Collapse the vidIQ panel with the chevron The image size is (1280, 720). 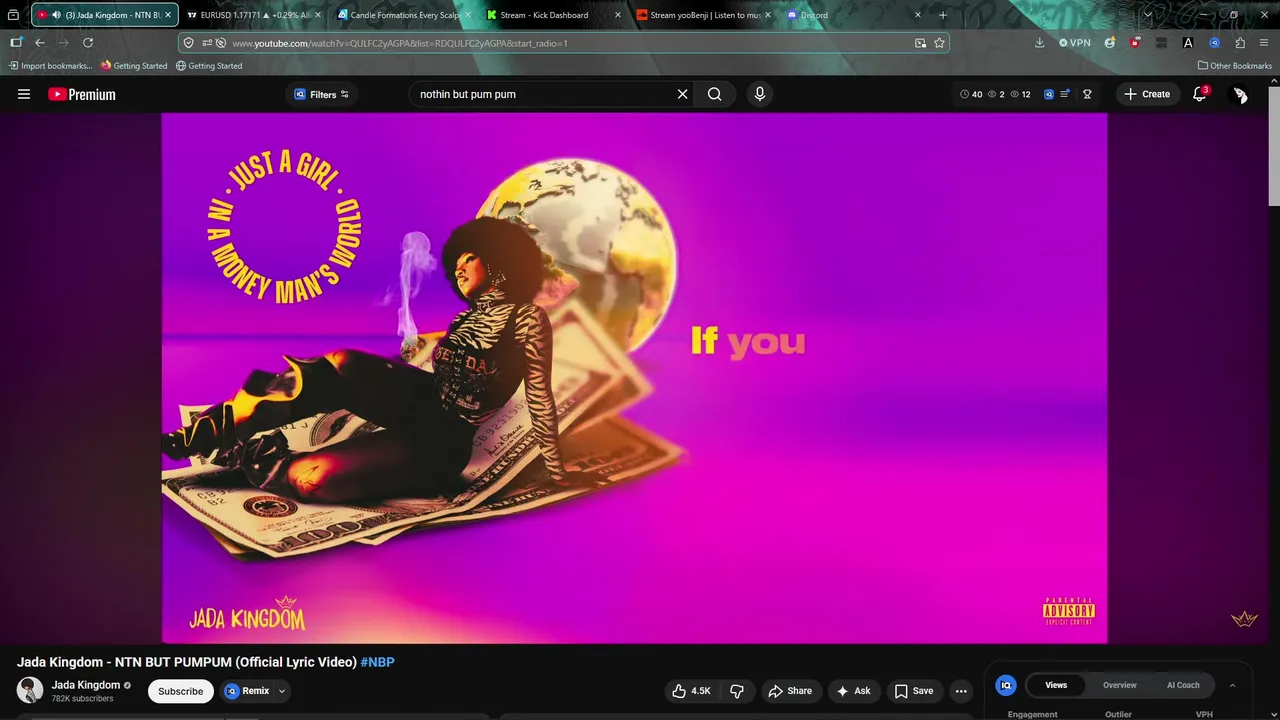point(1232,685)
